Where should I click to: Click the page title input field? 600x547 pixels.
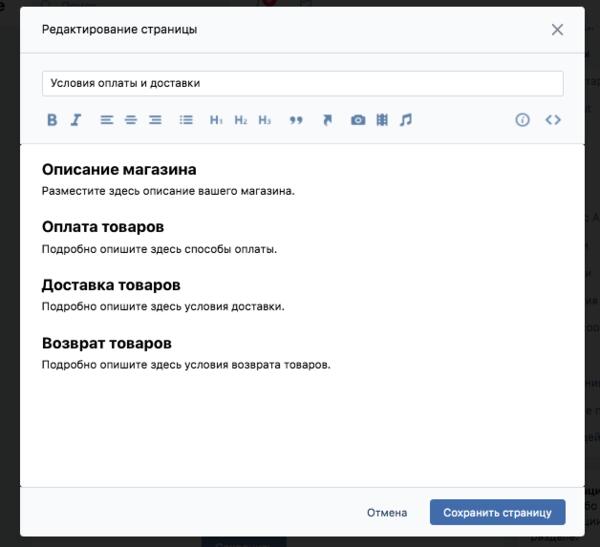[303, 83]
